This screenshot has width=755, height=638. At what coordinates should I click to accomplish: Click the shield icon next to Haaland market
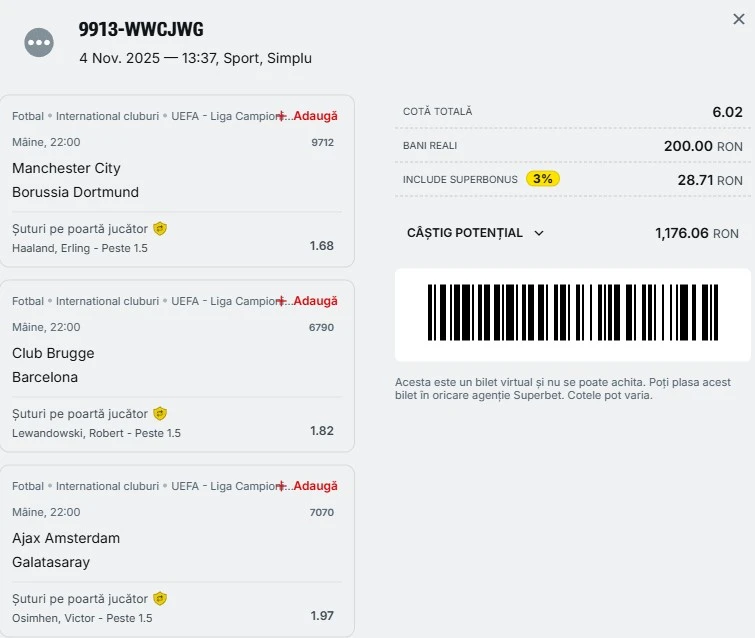pyautogui.click(x=160, y=229)
